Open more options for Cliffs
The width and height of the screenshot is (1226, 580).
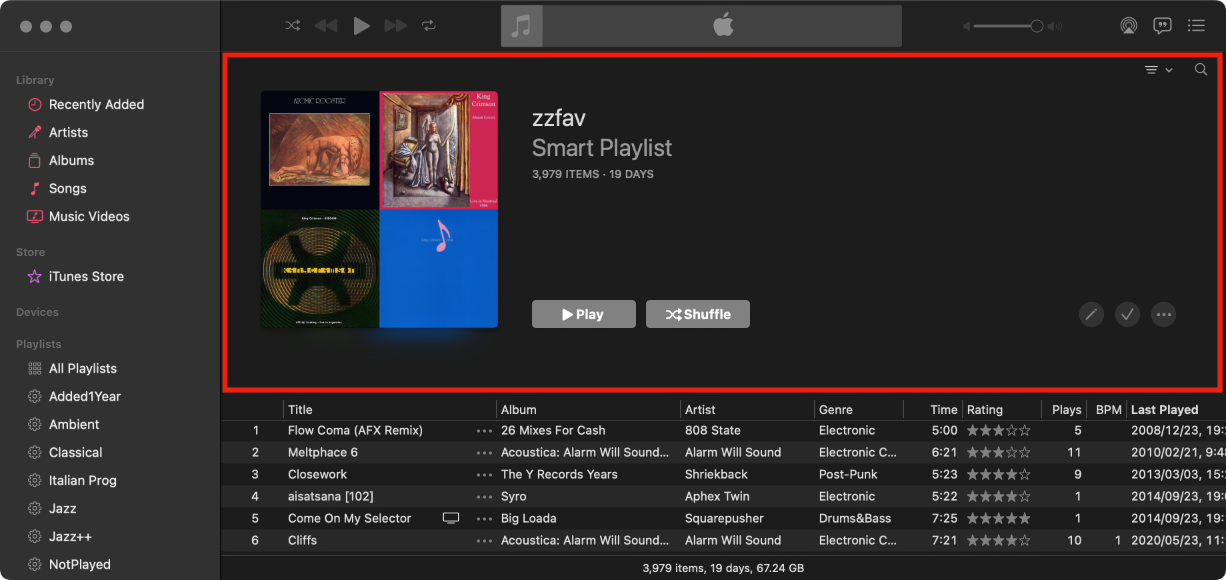point(485,541)
